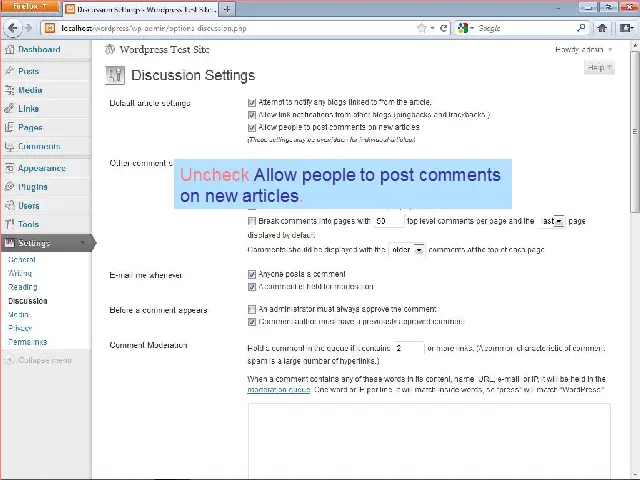Click the links count moderation field
The image size is (640, 480).
point(409,348)
